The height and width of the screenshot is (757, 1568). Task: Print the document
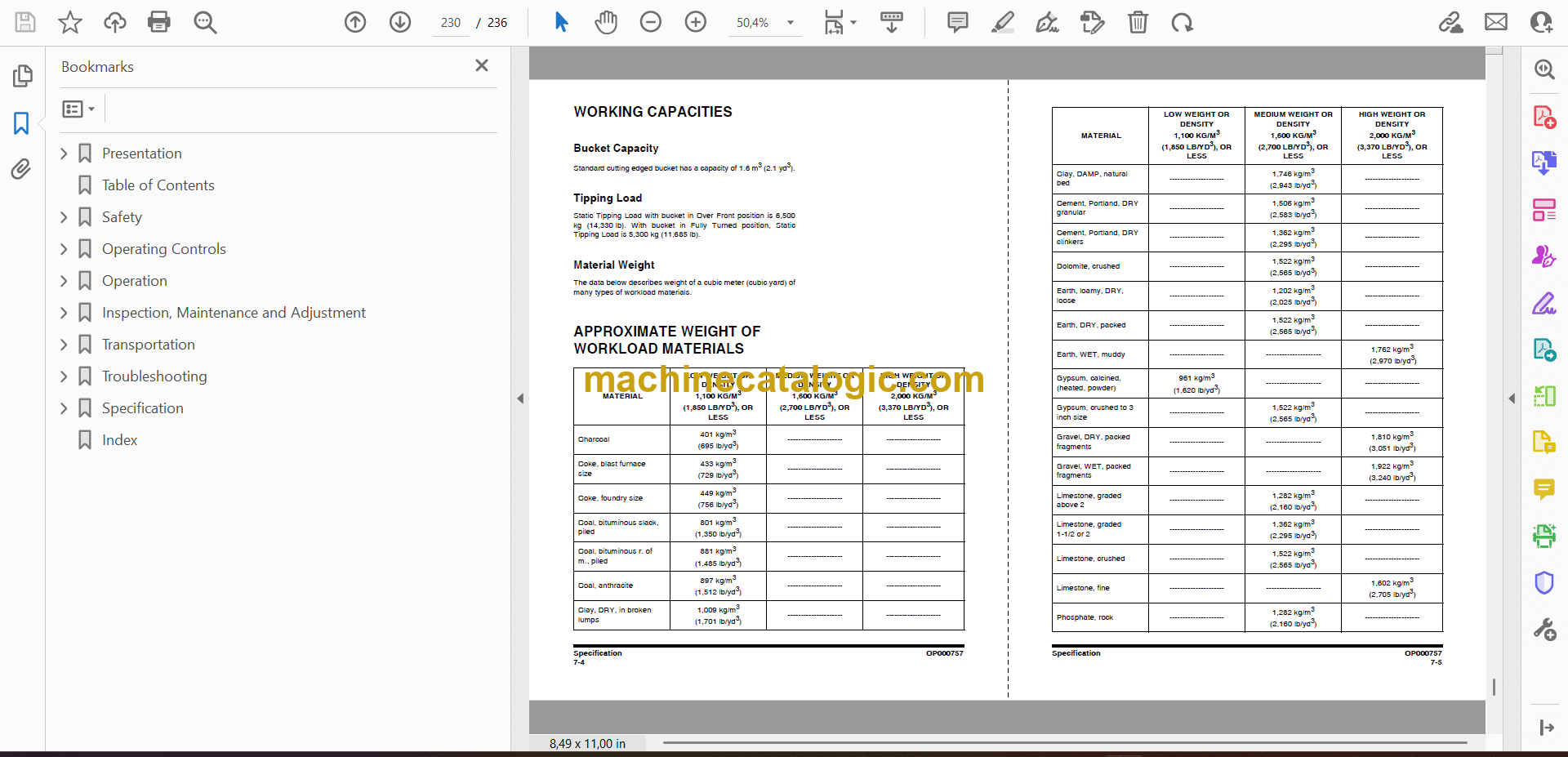pos(159,22)
